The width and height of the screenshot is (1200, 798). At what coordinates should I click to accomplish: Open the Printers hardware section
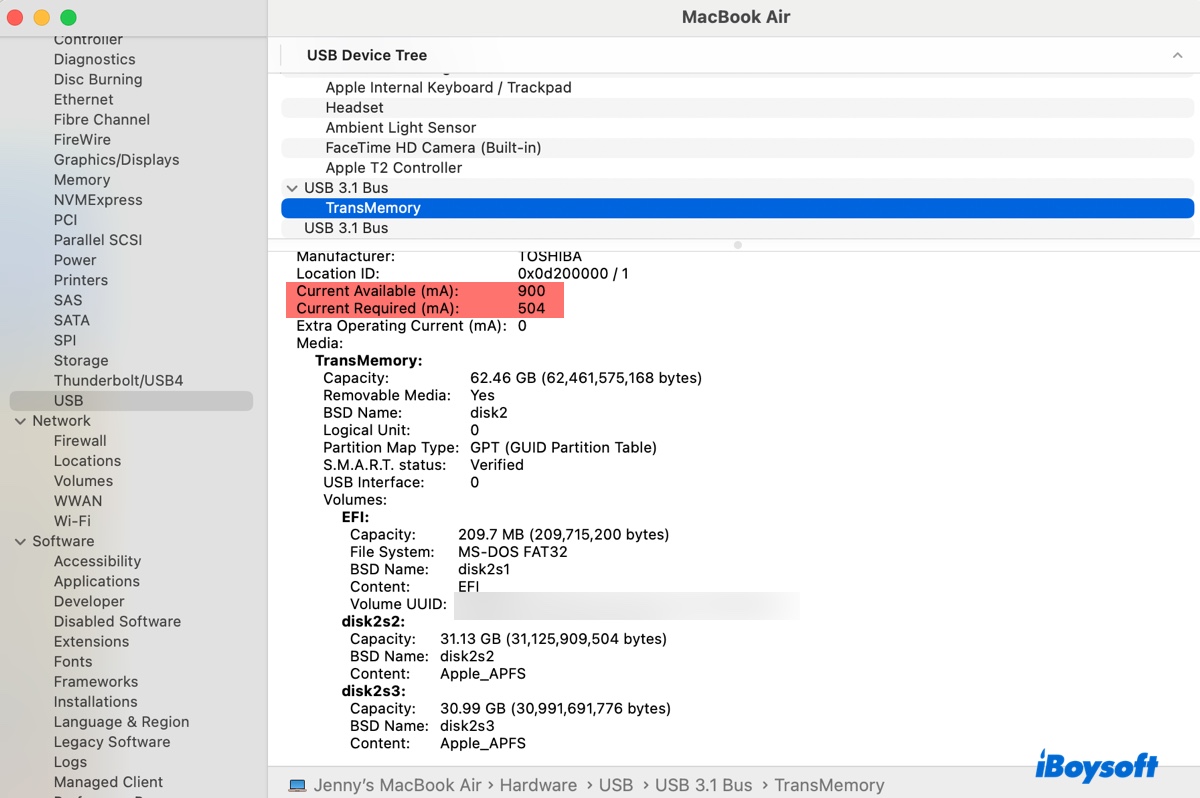[80, 280]
